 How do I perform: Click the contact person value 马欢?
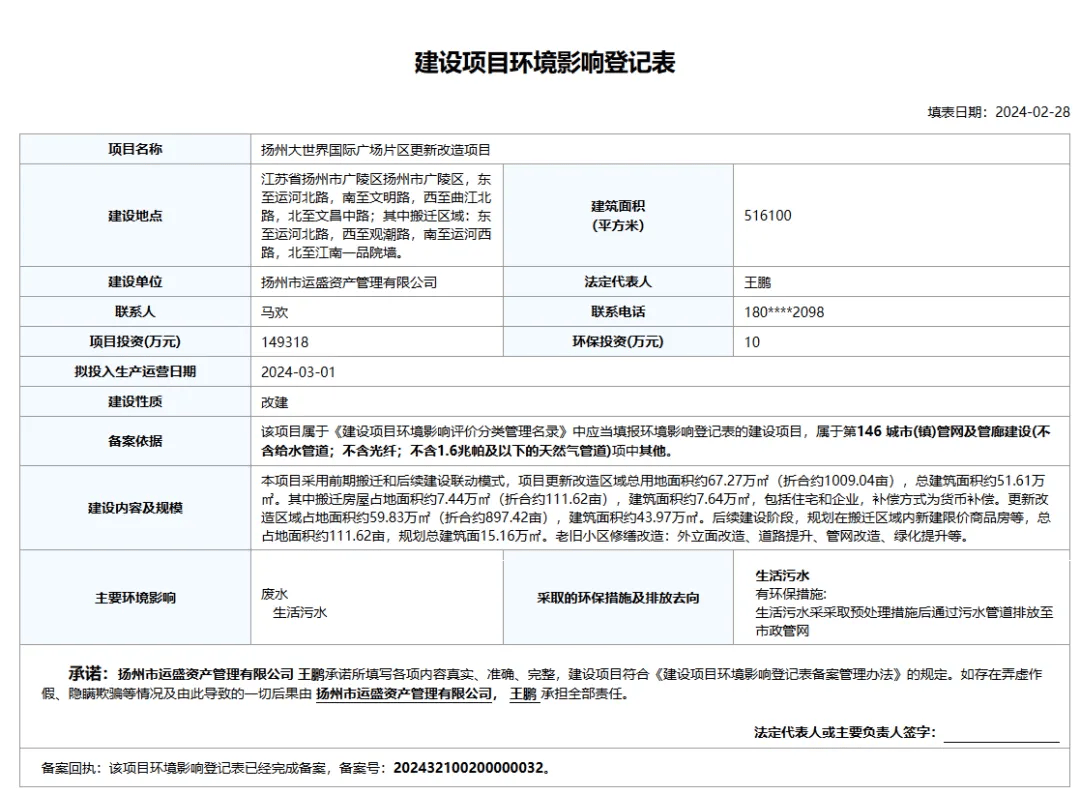point(275,312)
